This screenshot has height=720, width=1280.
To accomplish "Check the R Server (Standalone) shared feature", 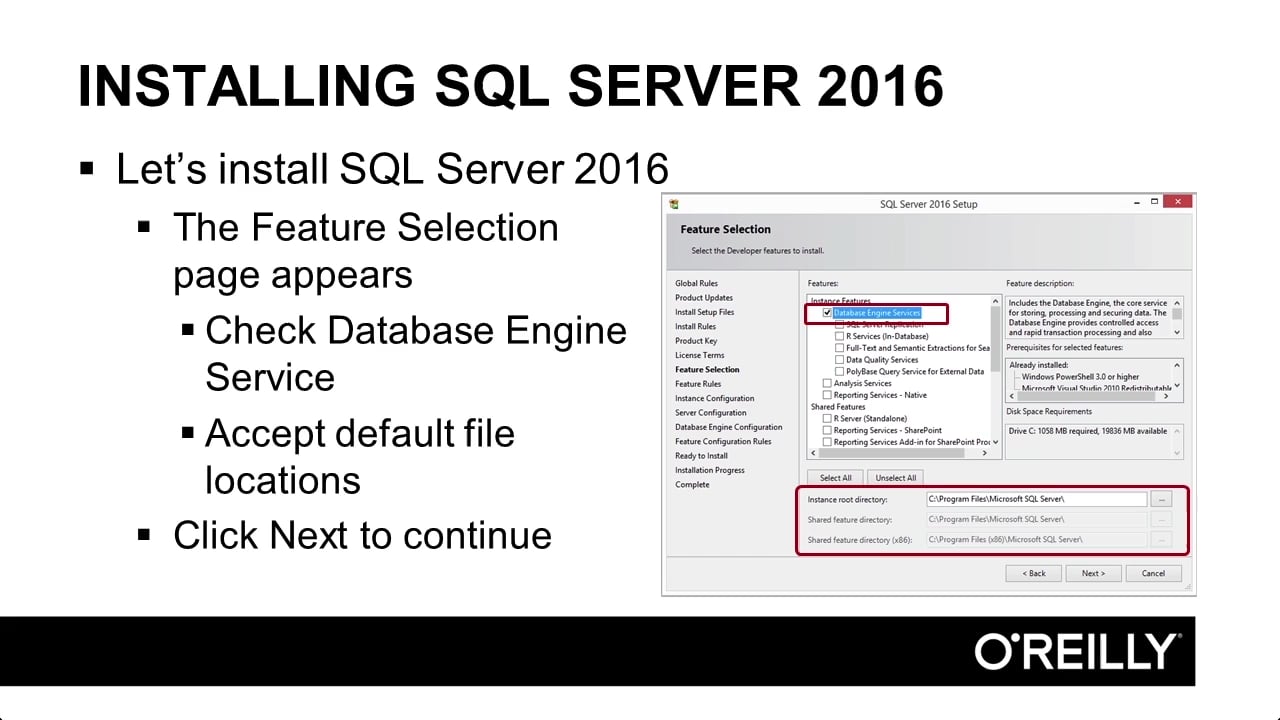I will [827, 419].
